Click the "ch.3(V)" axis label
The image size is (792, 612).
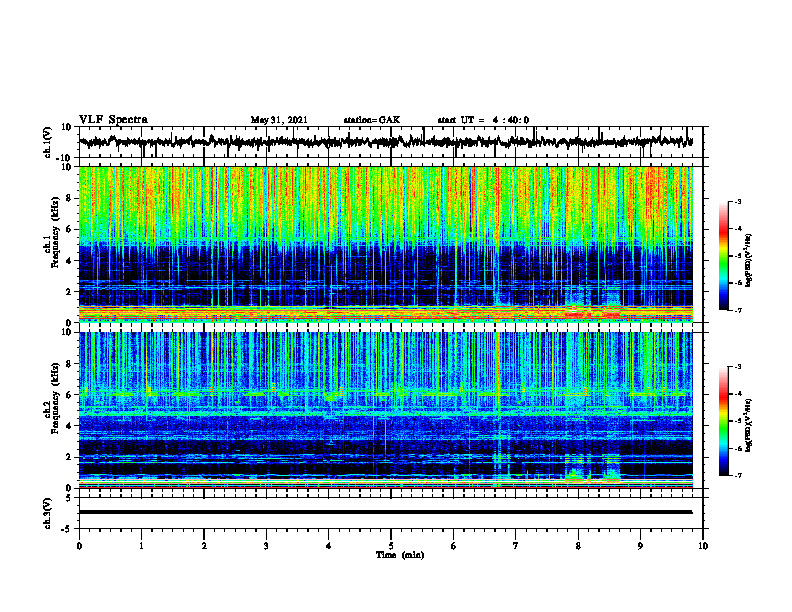[x=48, y=514]
